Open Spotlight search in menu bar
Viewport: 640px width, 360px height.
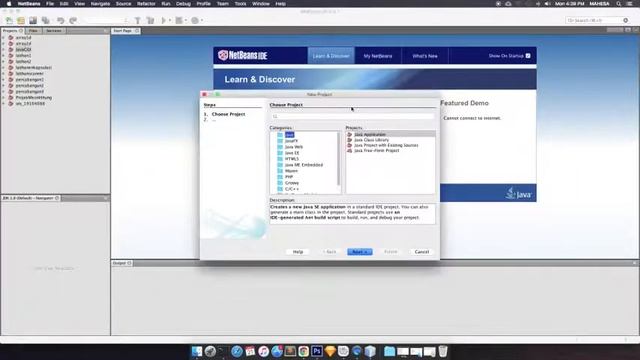click(619, 4)
